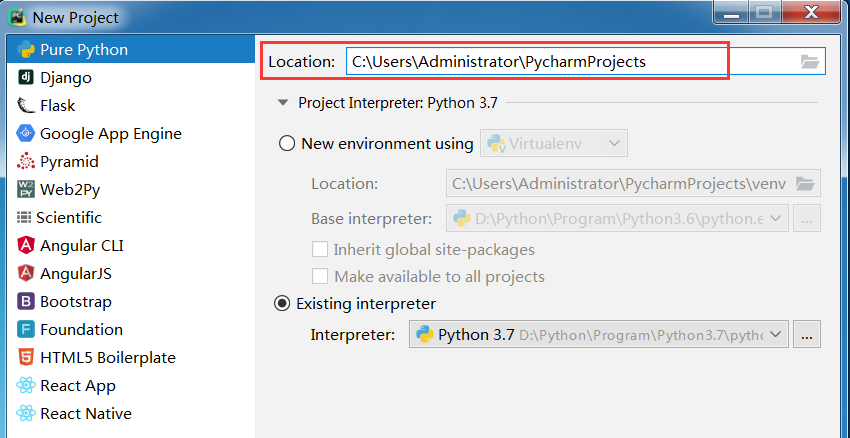Click the Web2Py icon
This screenshot has width=850, height=438.
25,190
